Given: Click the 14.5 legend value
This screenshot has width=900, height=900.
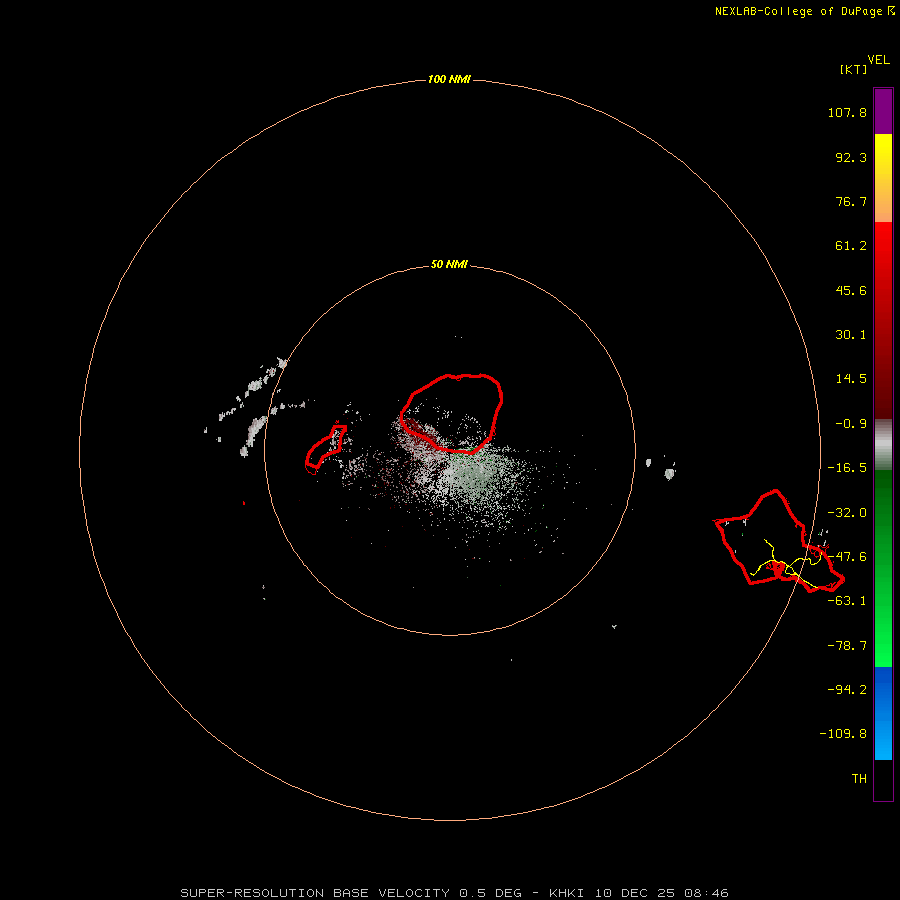Looking at the screenshot, I should coord(851,379).
